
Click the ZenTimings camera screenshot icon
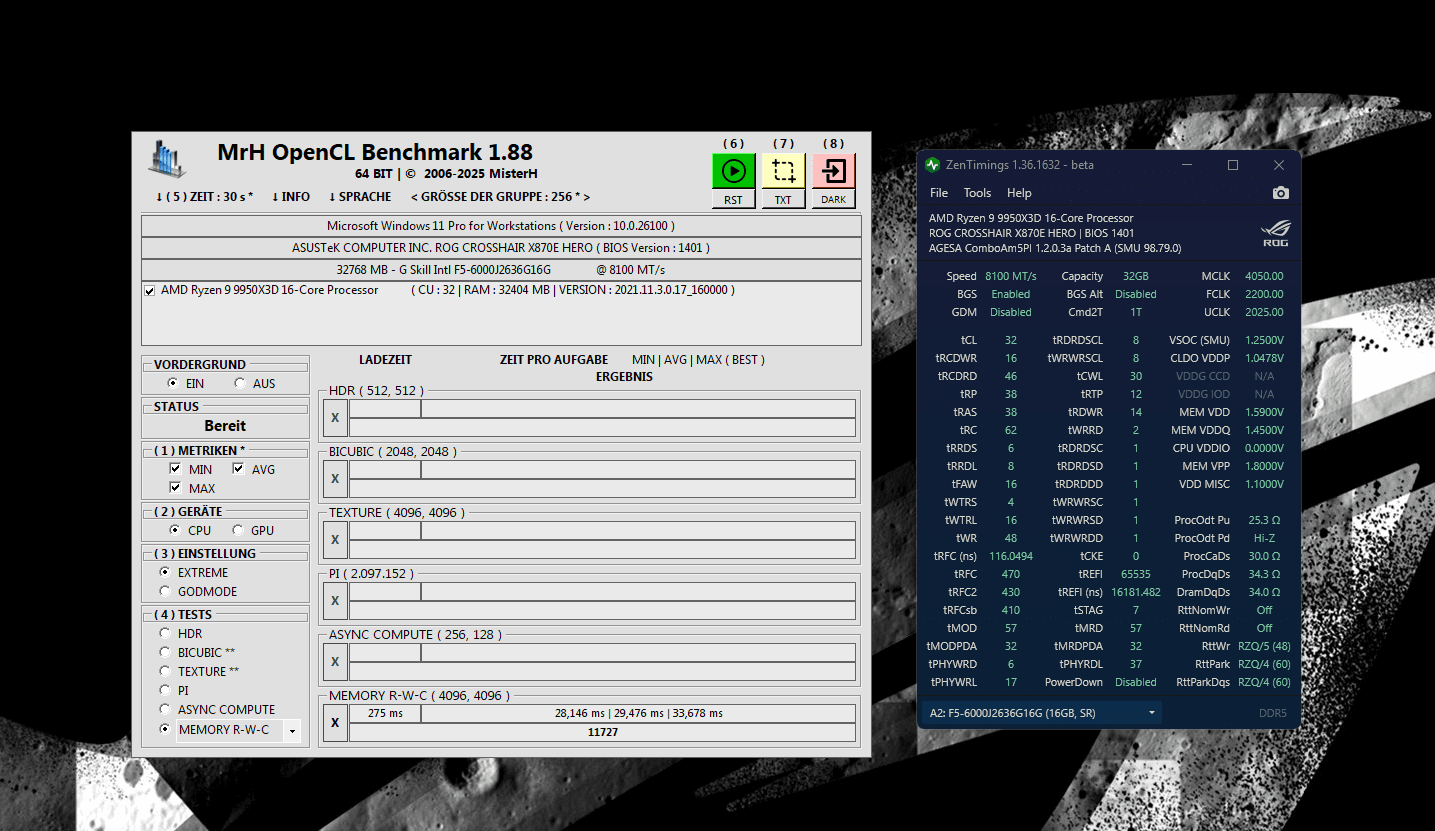click(1281, 193)
